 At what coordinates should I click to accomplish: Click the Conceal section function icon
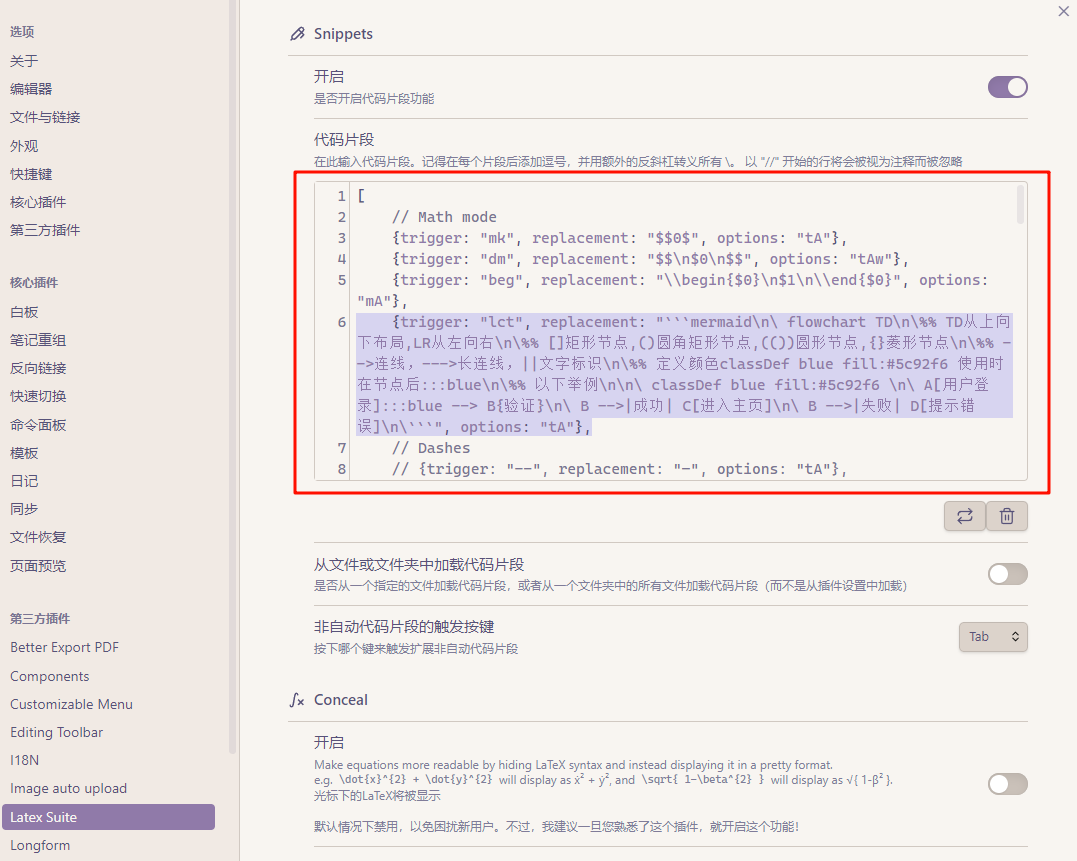[x=297, y=700]
